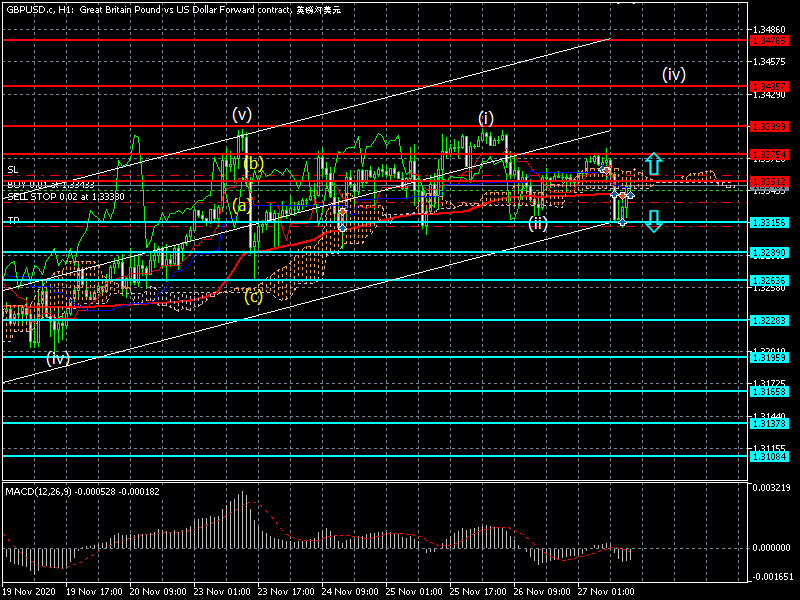The image size is (800, 600).
Task: Click the red 1.33999 resistance price tag
Action: pyautogui.click(x=768, y=127)
